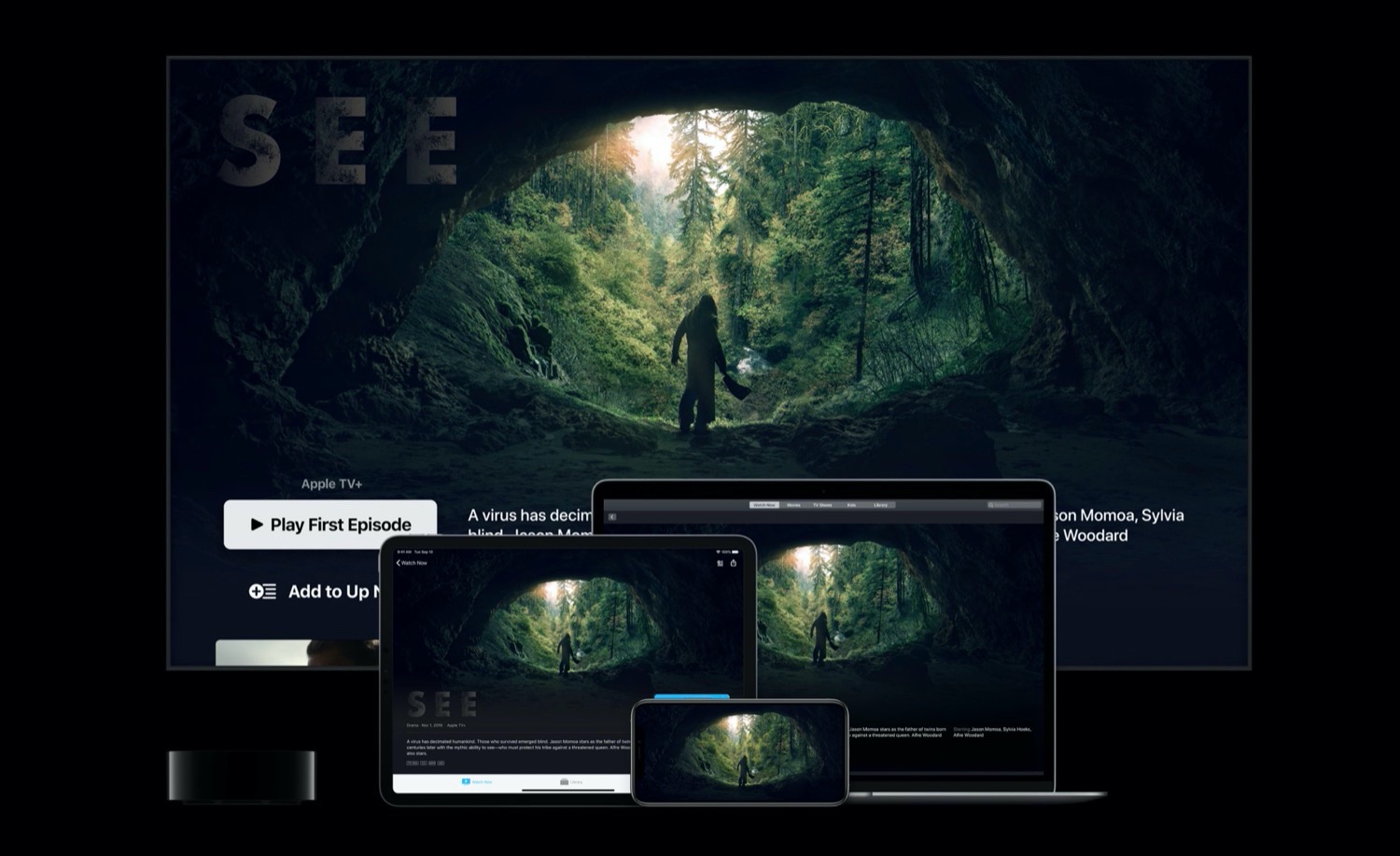Click the back arrow button on the MacBook
This screenshot has width=1400, height=856.
(612, 516)
